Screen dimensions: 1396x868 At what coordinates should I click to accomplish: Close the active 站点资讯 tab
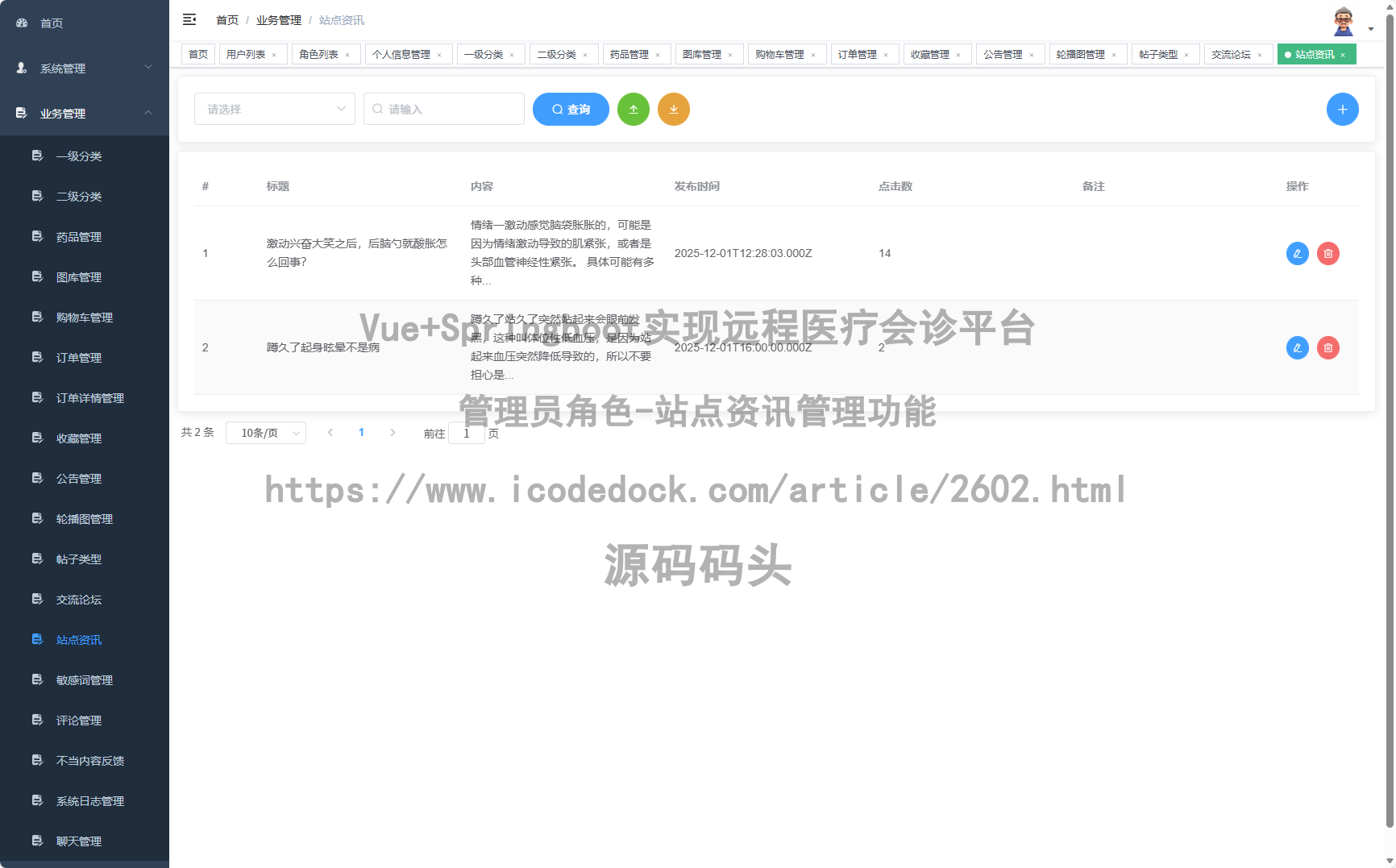coord(1344,54)
